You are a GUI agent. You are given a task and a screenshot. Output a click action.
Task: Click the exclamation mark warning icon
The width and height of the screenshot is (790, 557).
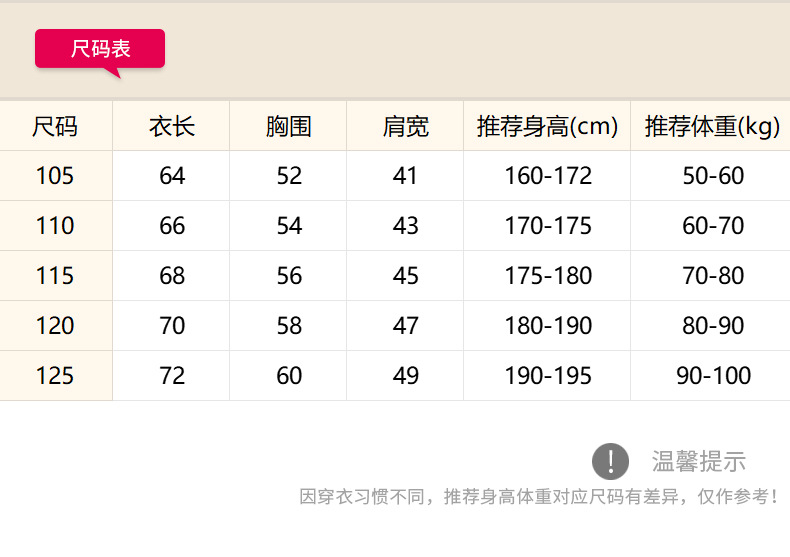tap(610, 461)
